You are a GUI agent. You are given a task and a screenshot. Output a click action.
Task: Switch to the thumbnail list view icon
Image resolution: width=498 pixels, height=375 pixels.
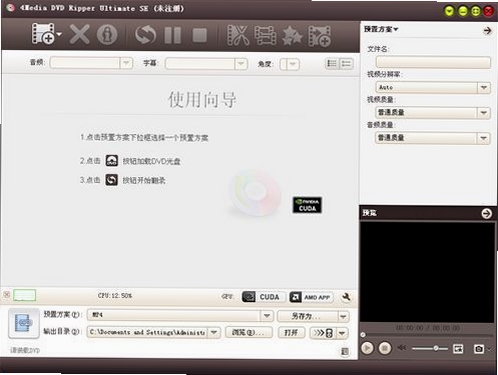point(346,63)
